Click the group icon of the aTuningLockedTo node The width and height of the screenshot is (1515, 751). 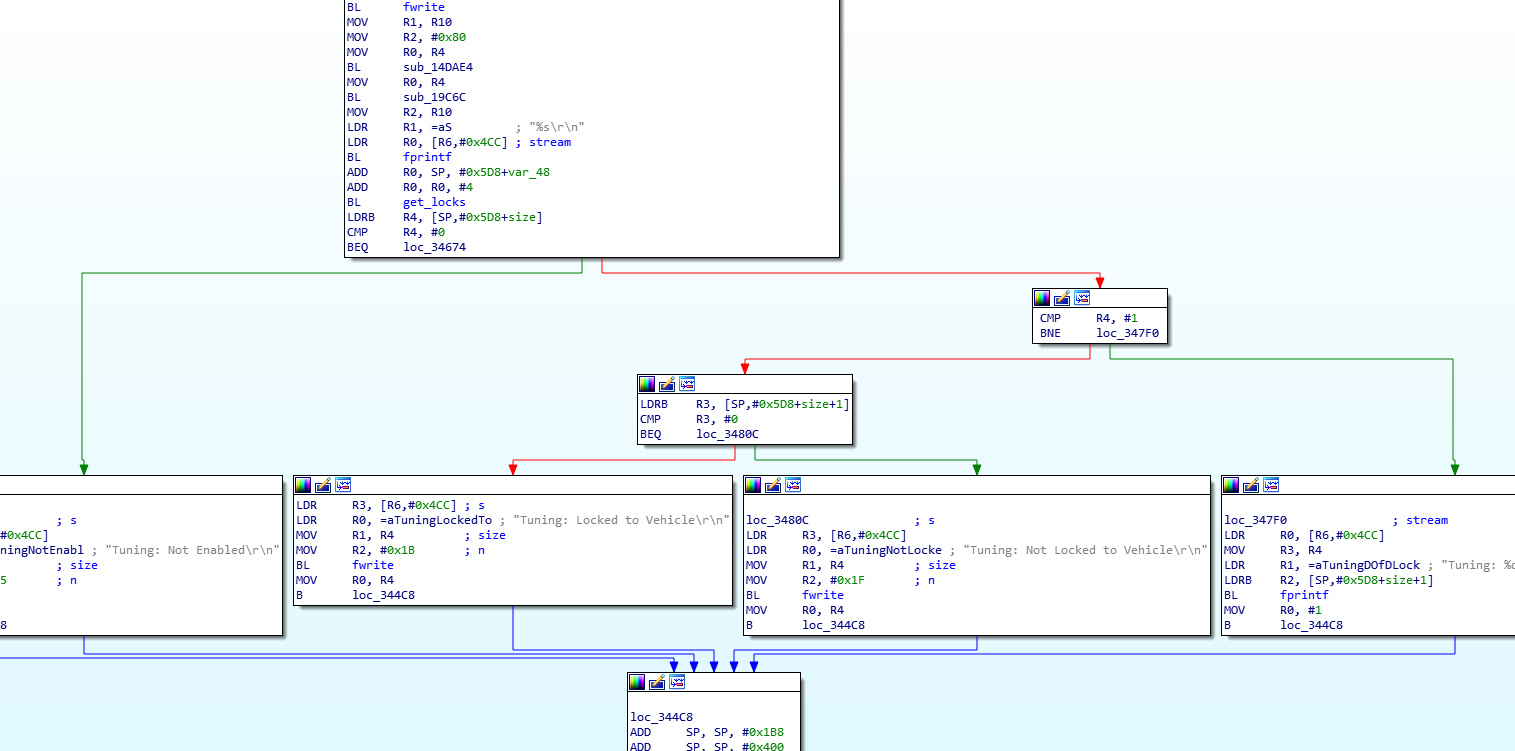pos(343,485)
